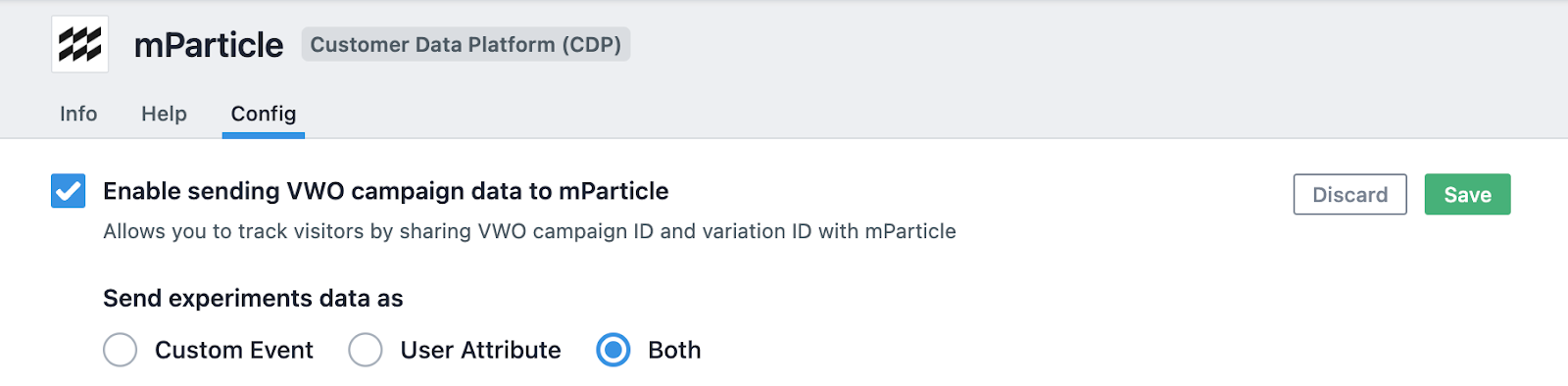Discard the configuration changes
This screenshot has width=1568, height=386.
coord(1349,194)
